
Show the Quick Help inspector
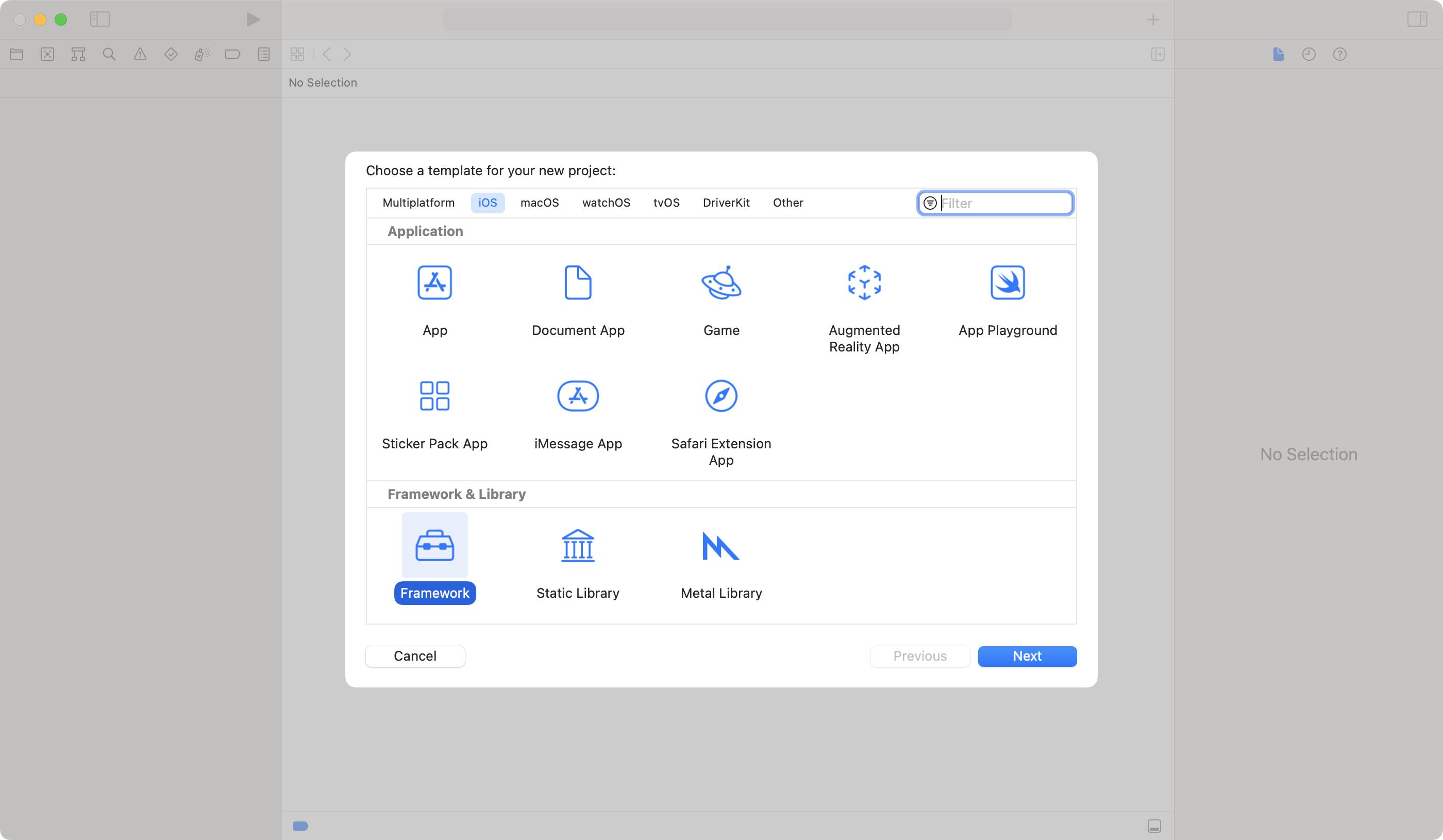(x=1340, y=55)
